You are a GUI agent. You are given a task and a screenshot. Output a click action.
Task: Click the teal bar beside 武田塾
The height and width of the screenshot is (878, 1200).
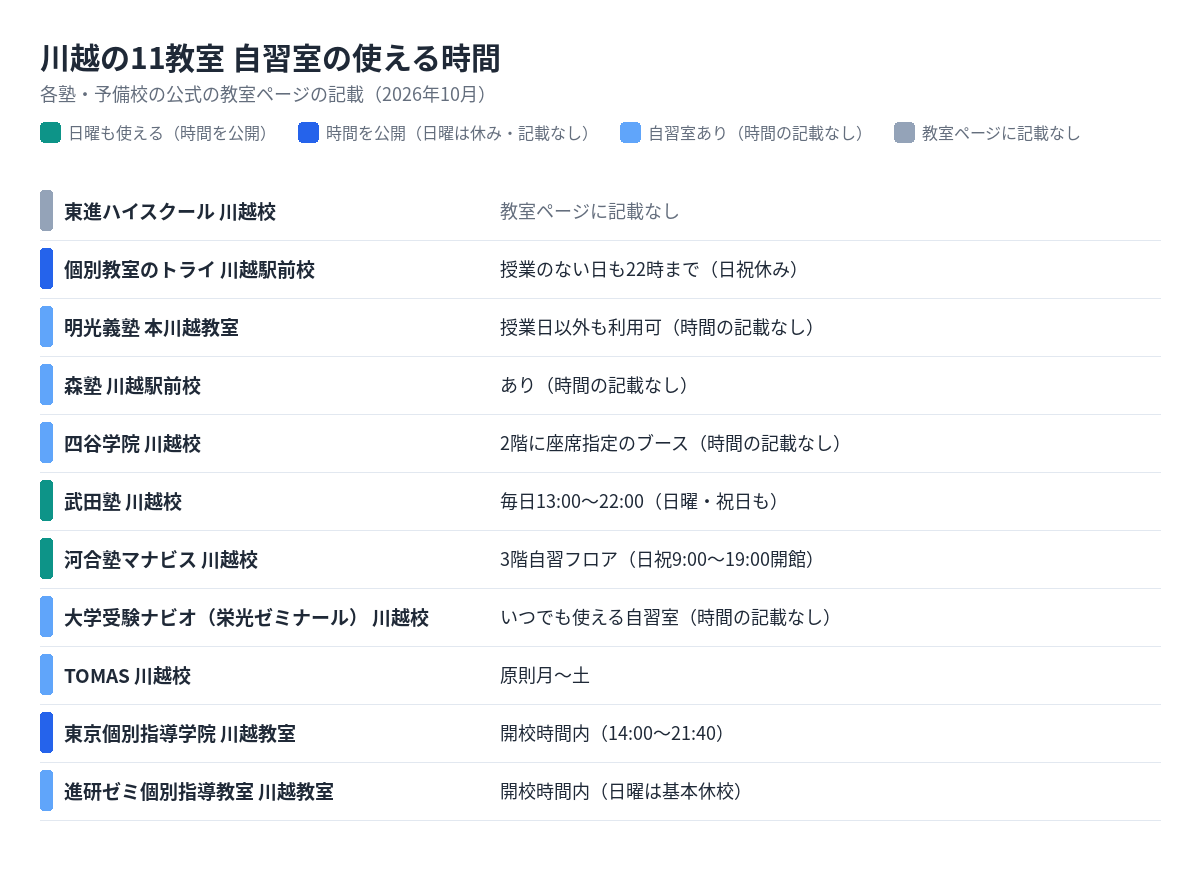point(46,501)
